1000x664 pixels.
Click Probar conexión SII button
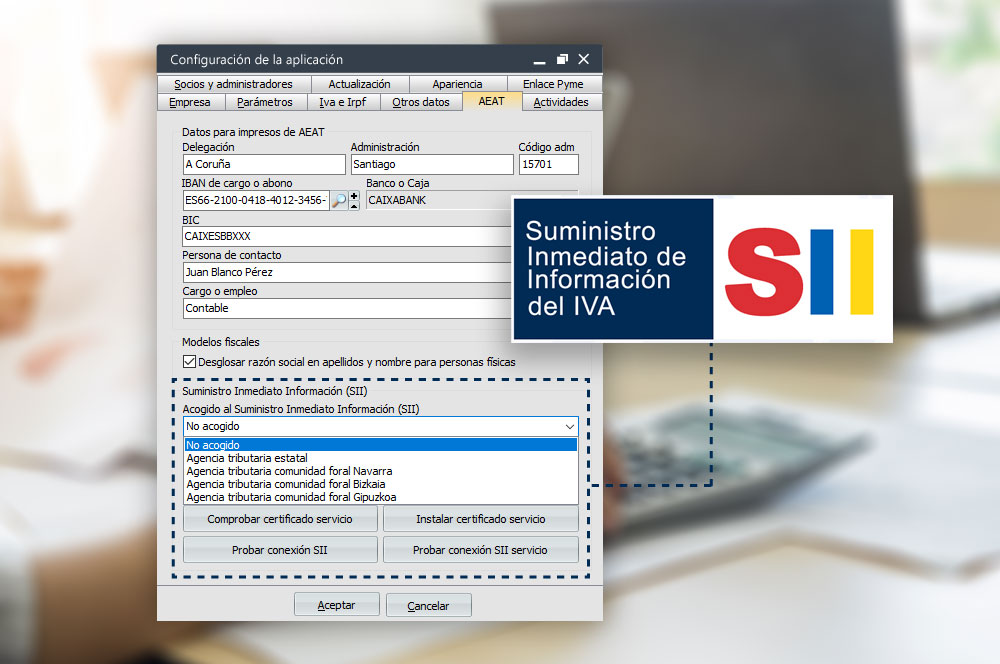click(280, 550)
